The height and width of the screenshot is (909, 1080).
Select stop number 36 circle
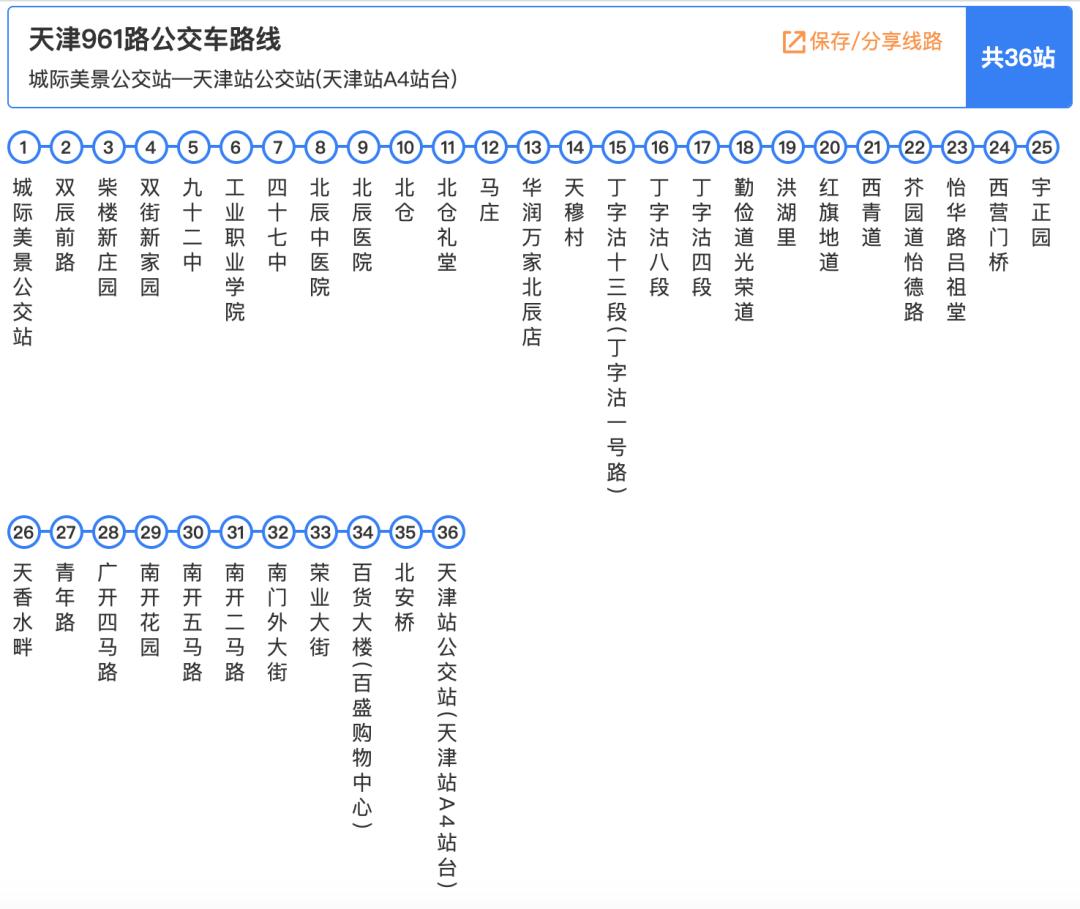[x=448, y=532]
